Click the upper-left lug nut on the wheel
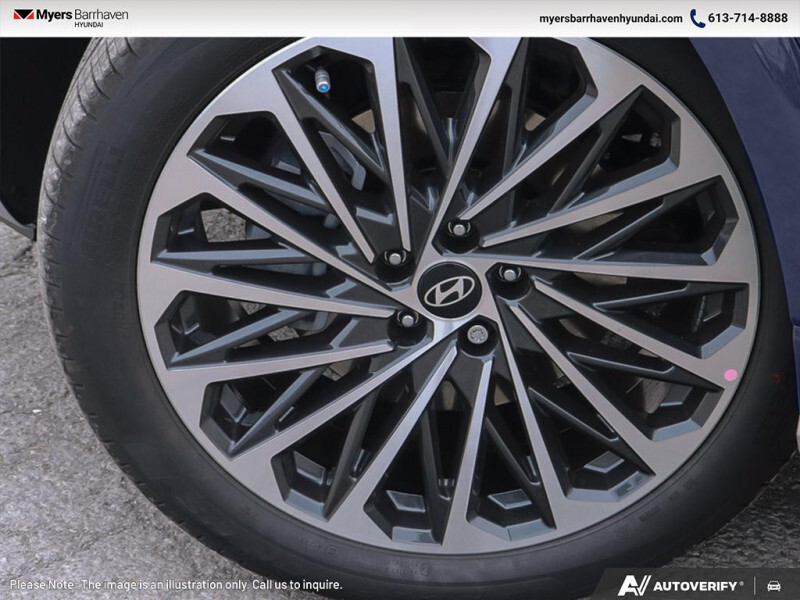800x600 pixels. pyautogui.click(x=394, y=258)
